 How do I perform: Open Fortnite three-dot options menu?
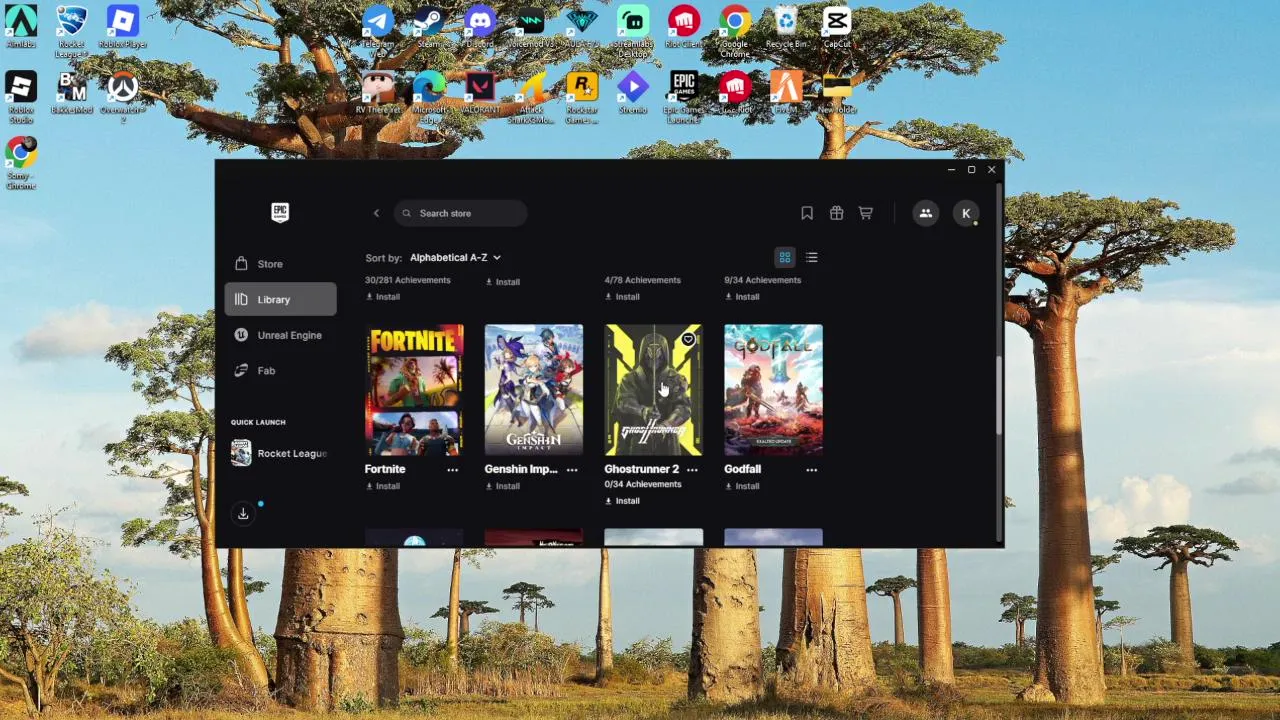pos(452,469)
